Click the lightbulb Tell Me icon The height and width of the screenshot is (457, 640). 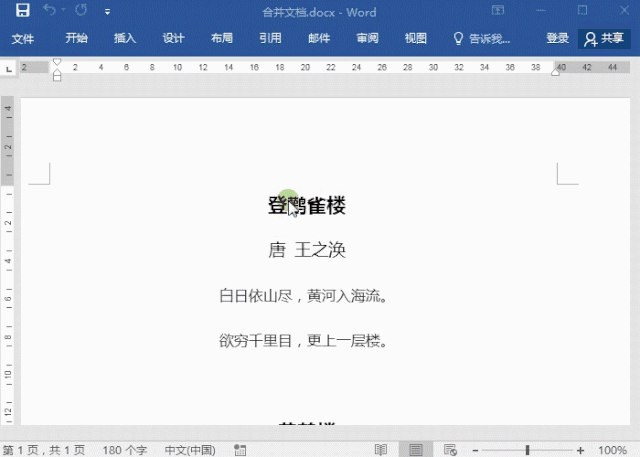tap(458, 39)
